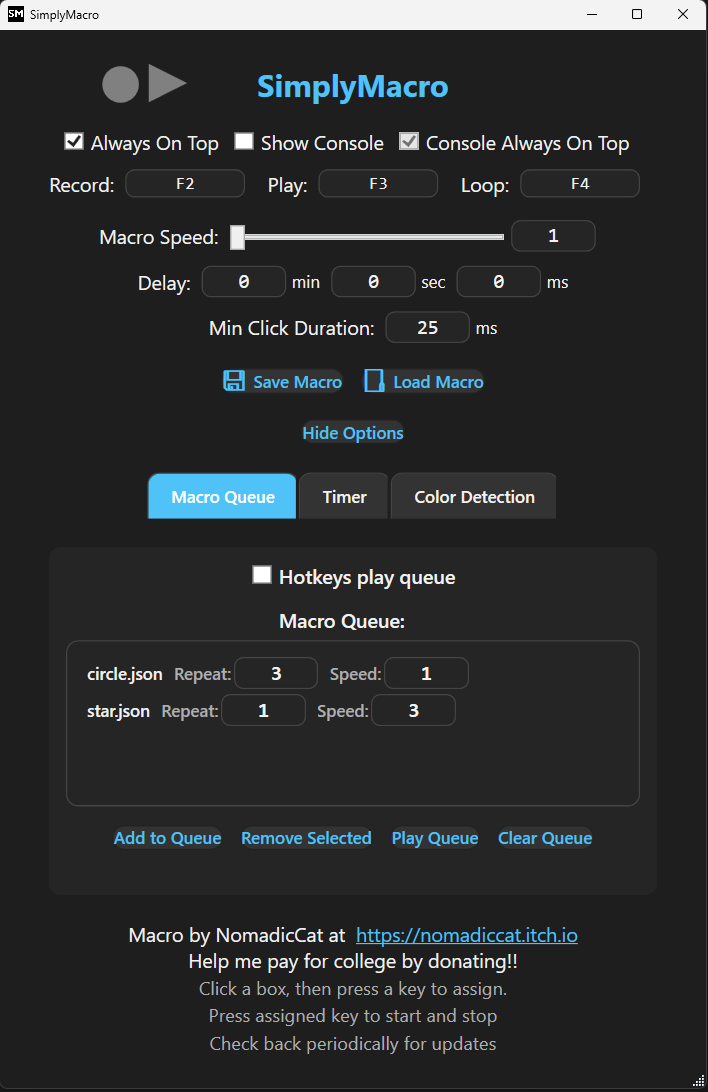
Task: Toggle the Always On Top checkbox
Action: point(74,141)
